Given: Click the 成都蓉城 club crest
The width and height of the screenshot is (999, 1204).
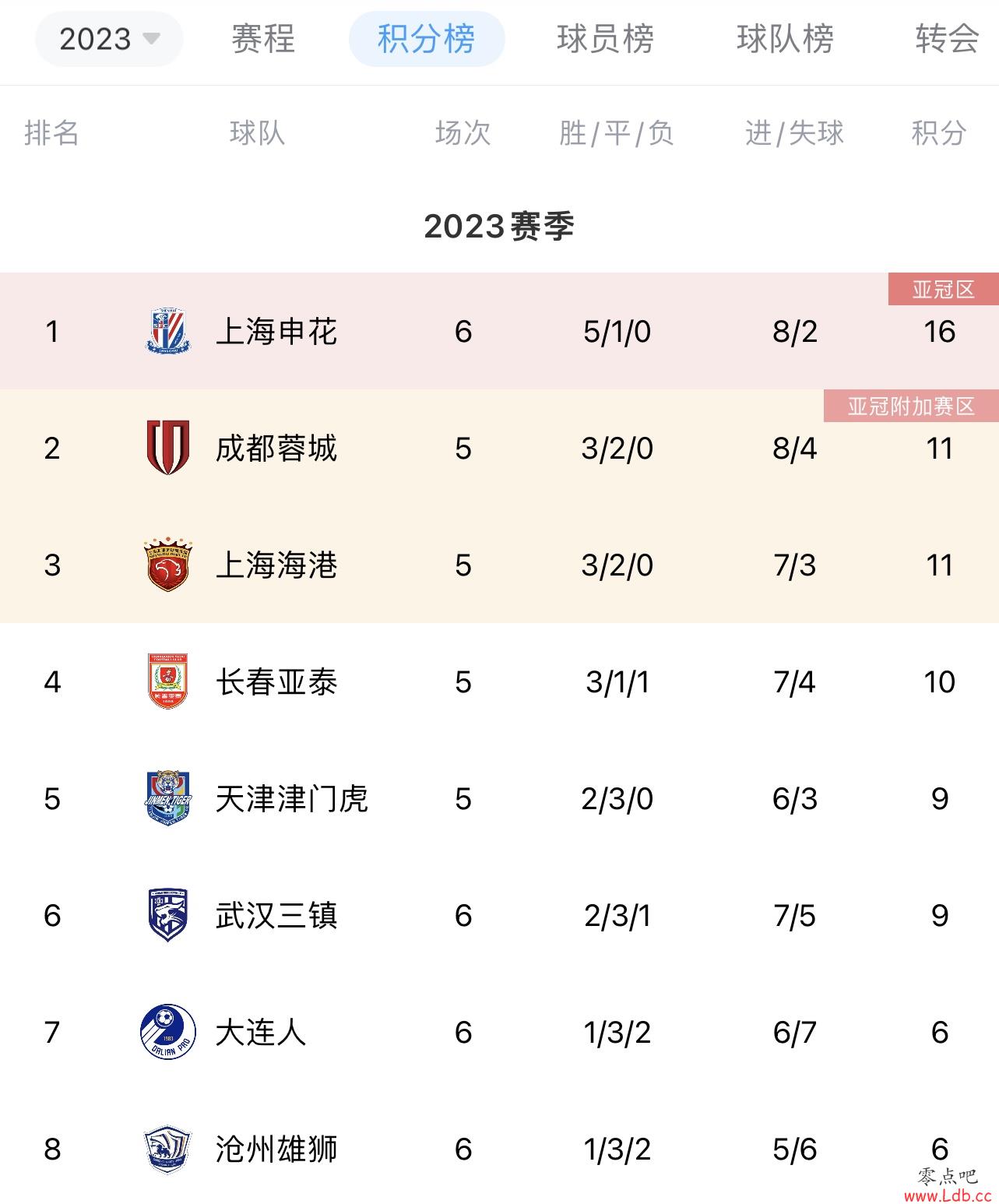Looking at the screenshot, I should click(167, 448).
